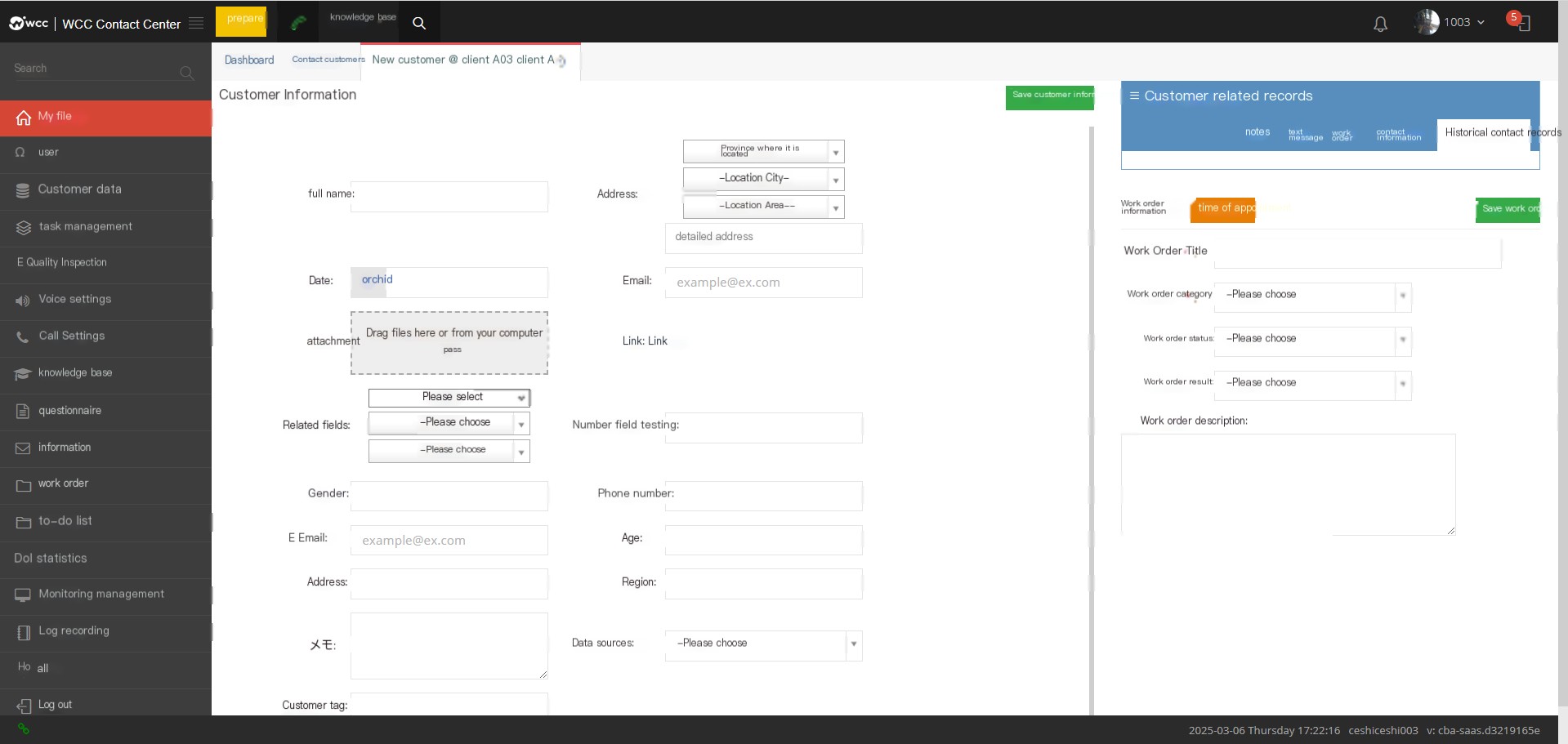Screen dimensions: 1568x744
Task: Click the WCC logo icon
Action: (x=29, y=23)
